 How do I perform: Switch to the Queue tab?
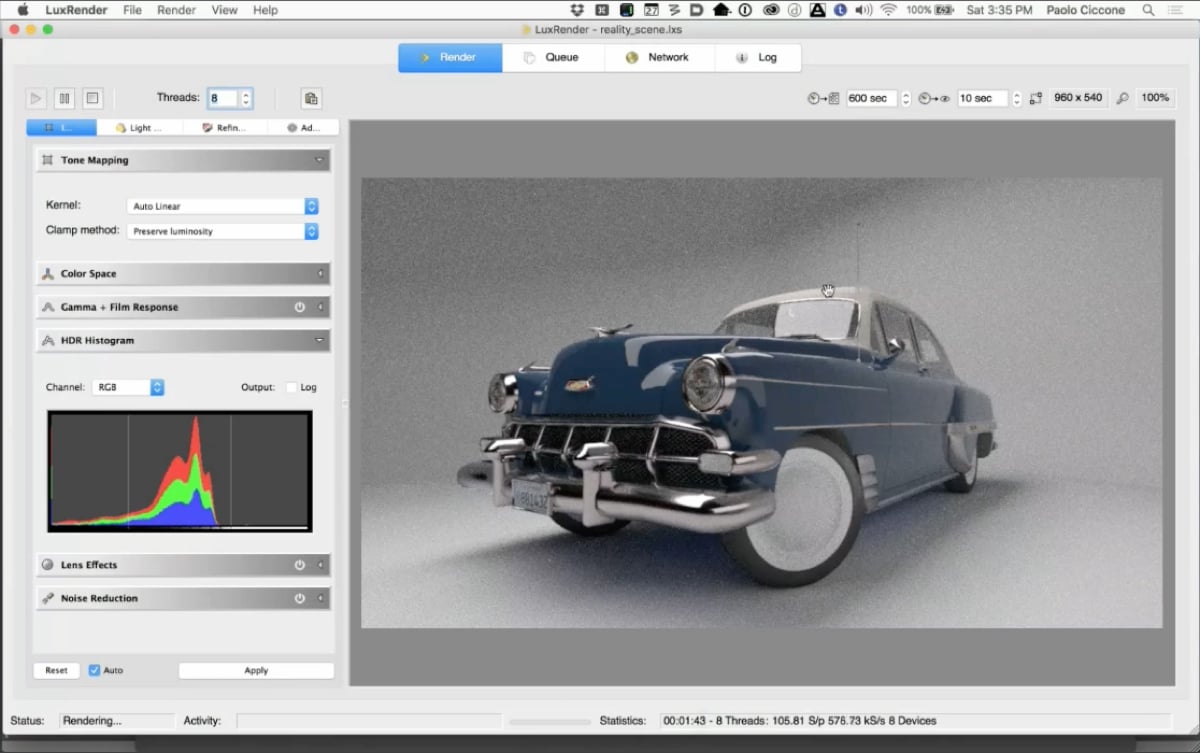point(552,57)
